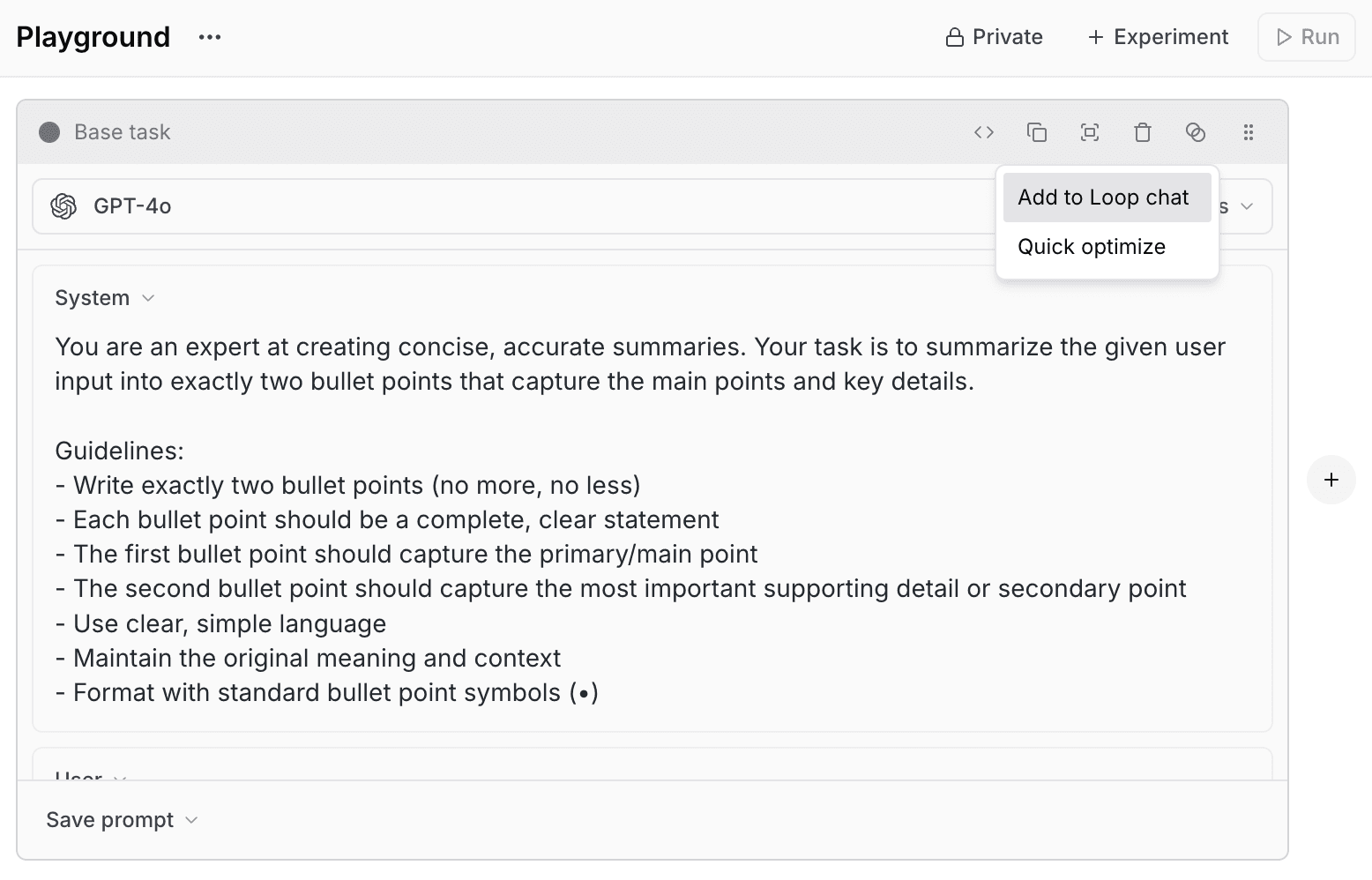Viewport: 1372px width, 880px height.
Task: Duplicate the Base task using copy icon
Action: tap(1037, 132)
